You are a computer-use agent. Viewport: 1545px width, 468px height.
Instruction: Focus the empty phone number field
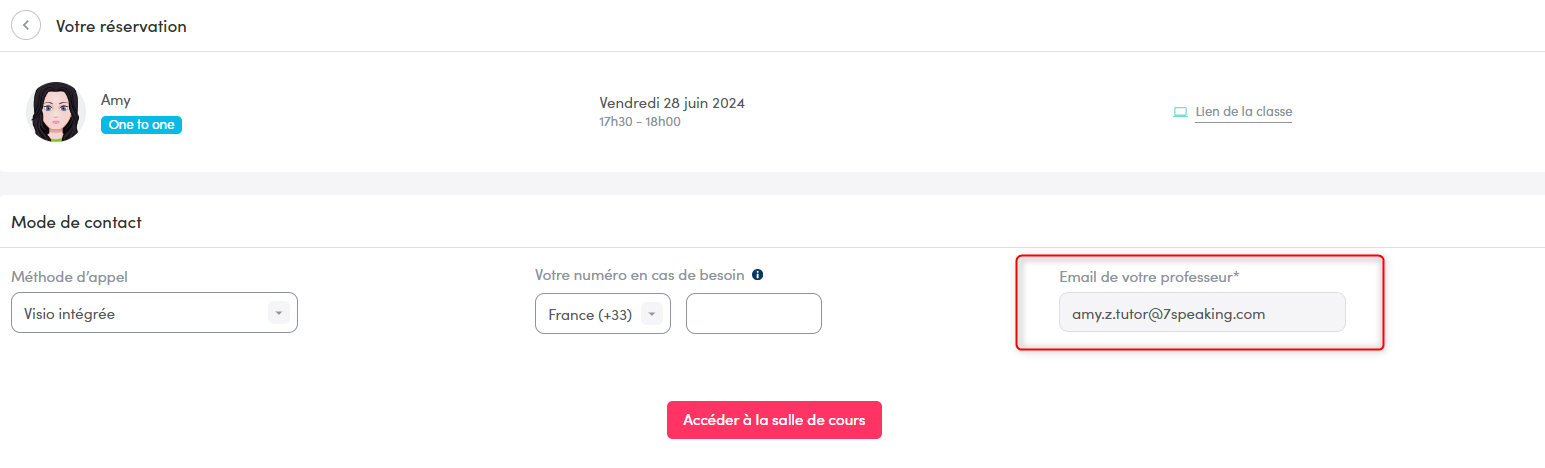(754, 314)
